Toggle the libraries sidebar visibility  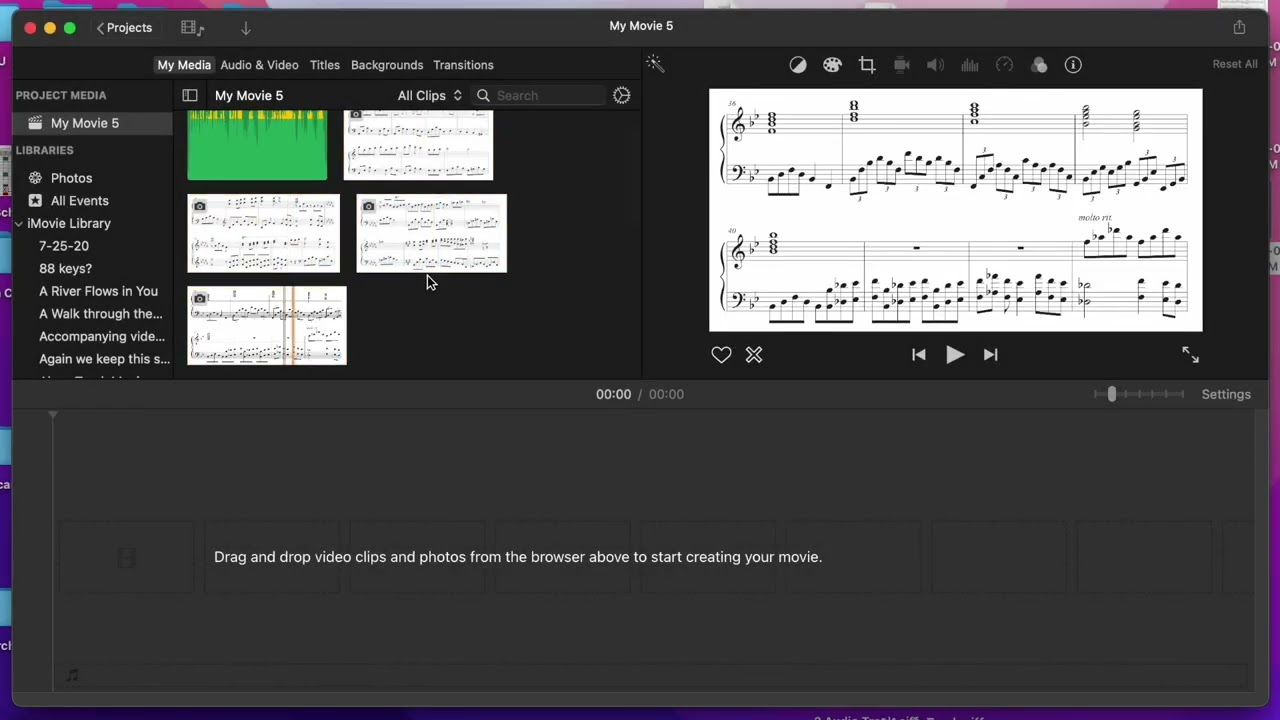tap(190, 95)
